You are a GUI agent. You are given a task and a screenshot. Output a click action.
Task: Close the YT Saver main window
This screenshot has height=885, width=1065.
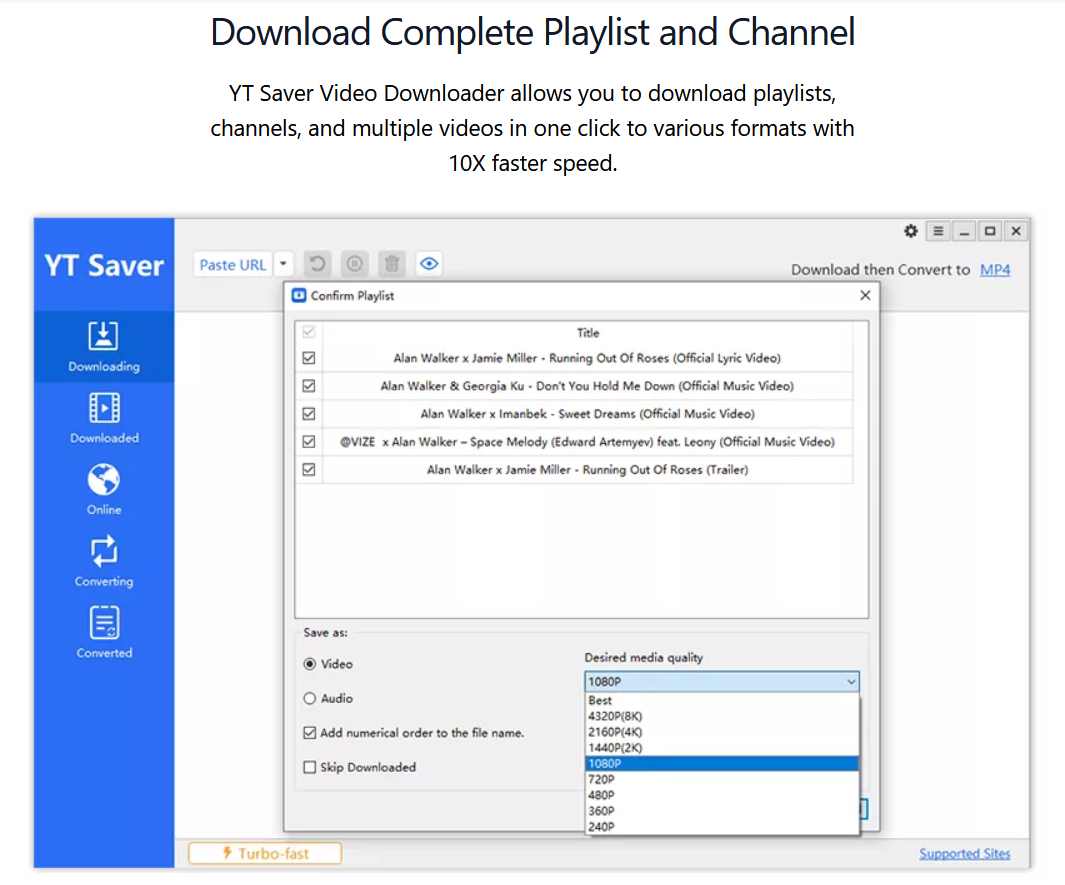[1016, 231]
